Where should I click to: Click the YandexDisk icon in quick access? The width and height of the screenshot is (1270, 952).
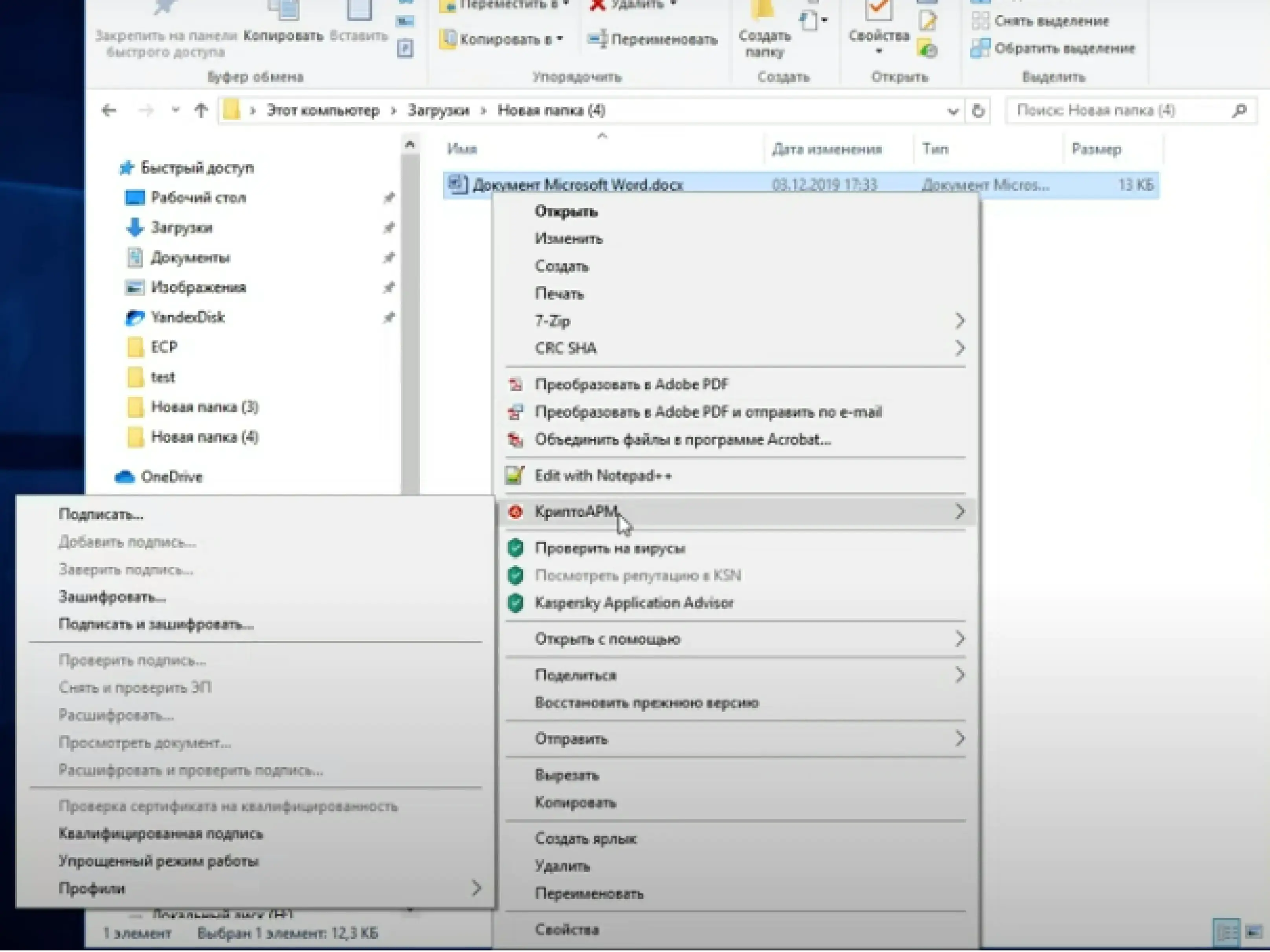click(135, 317)
